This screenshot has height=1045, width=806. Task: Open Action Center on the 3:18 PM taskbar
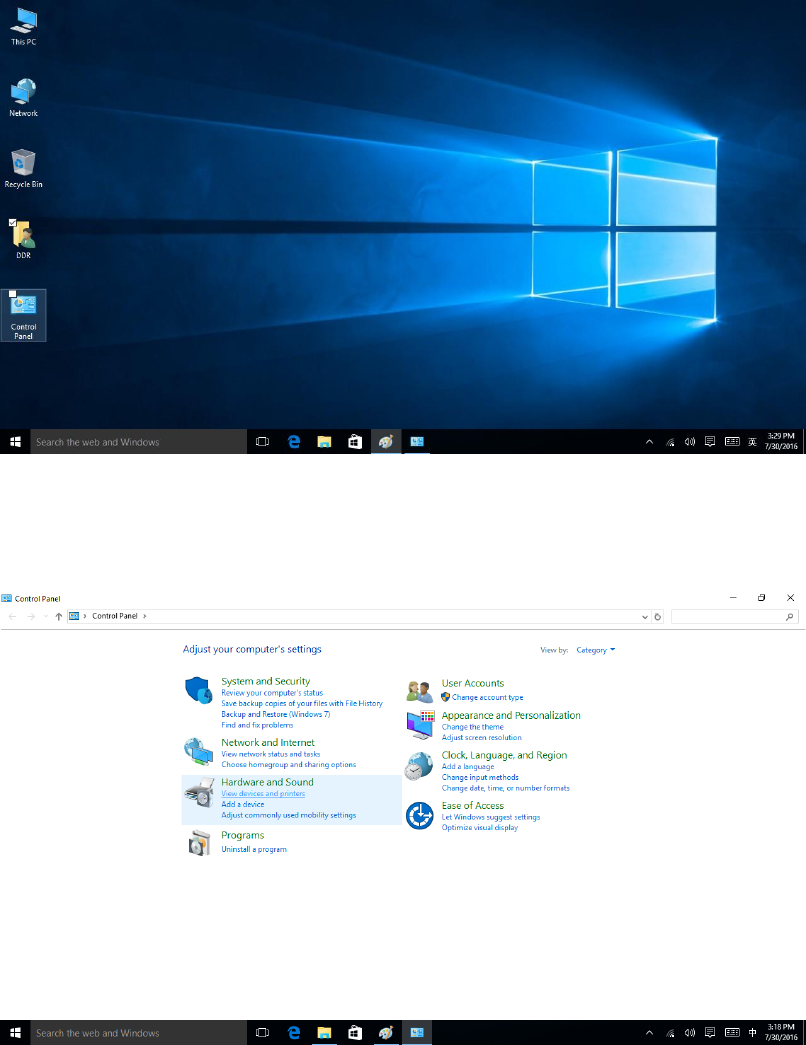710,1032
